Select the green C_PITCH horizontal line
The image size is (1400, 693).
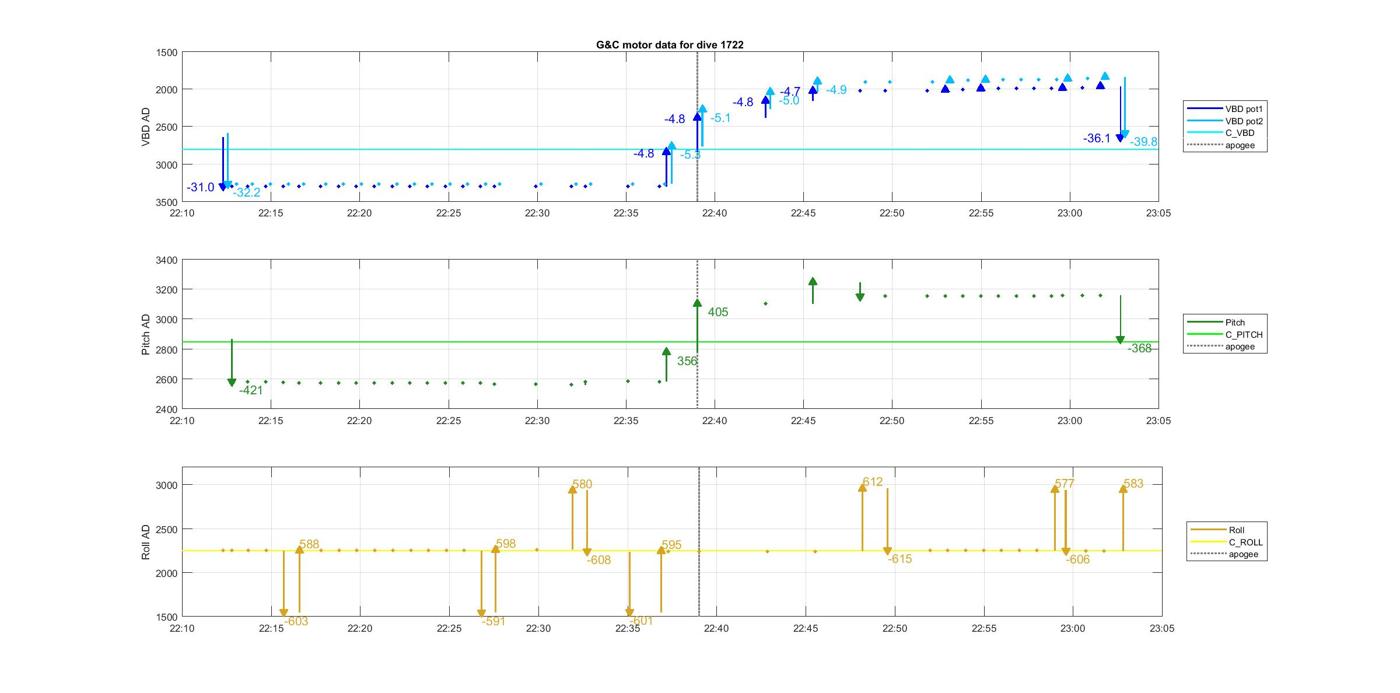(x=670, y=342)
